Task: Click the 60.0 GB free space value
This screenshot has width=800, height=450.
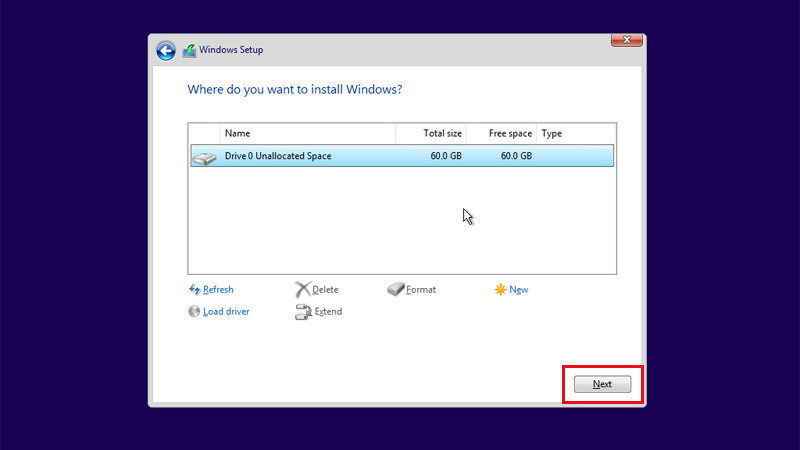Action: click(x=516, y=156)
